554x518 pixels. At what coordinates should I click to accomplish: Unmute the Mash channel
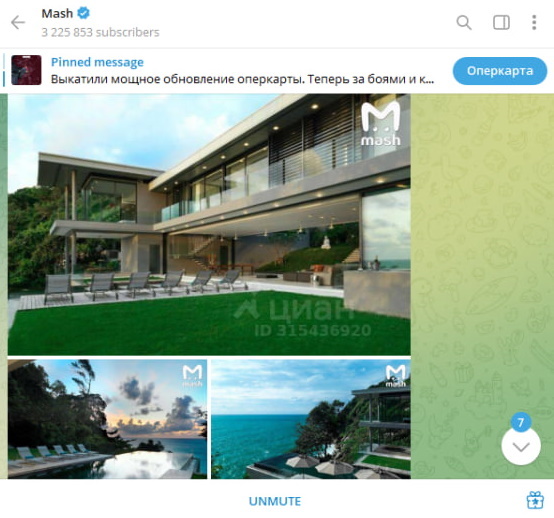[275, 501]
